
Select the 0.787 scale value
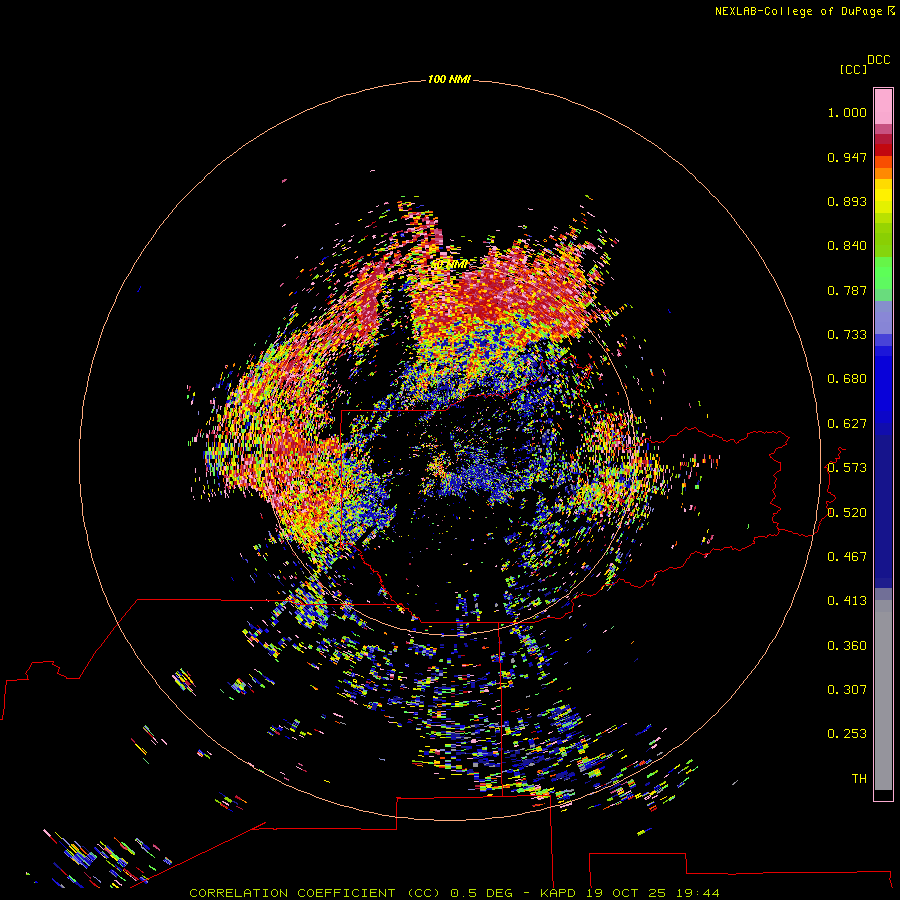(x=847, y=290)
